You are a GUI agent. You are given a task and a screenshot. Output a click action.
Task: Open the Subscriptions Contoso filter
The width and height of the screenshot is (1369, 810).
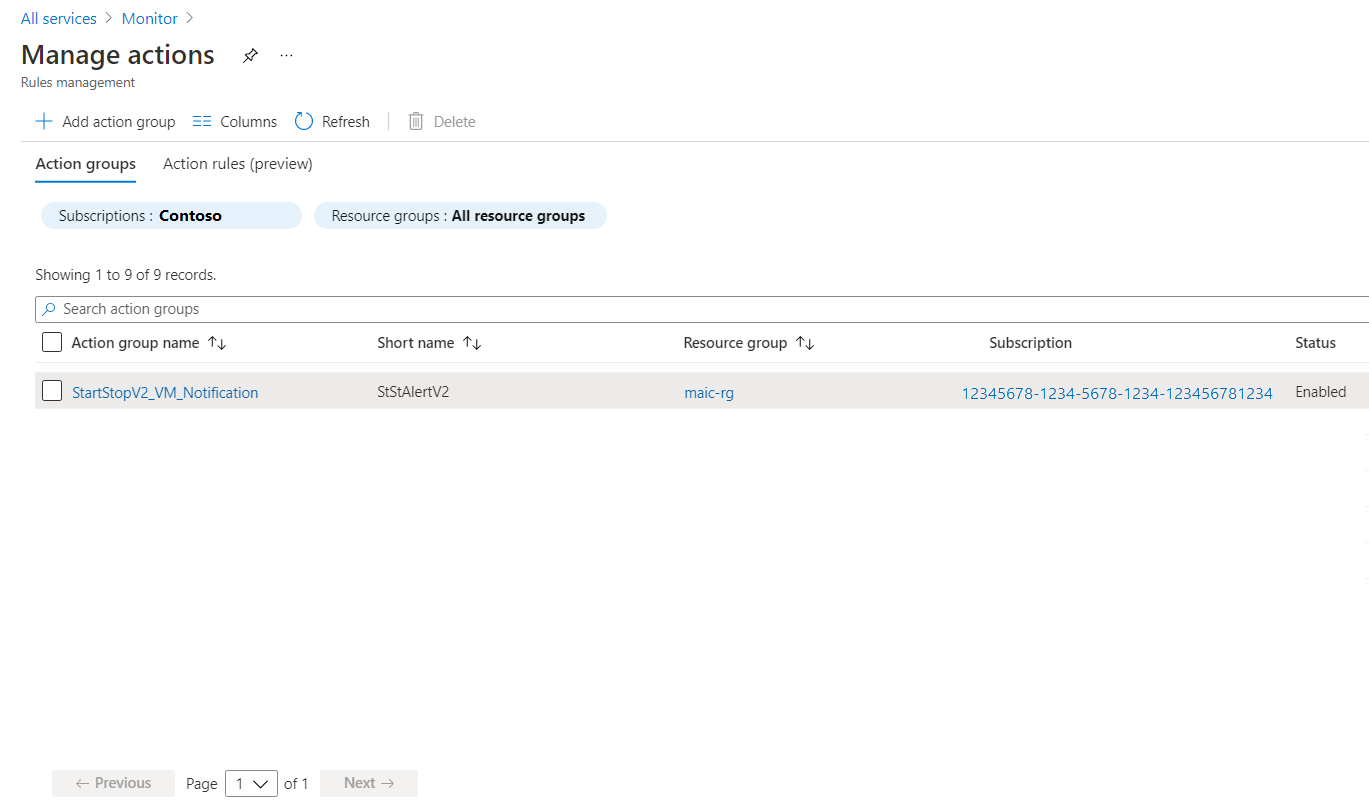point(171,215)
